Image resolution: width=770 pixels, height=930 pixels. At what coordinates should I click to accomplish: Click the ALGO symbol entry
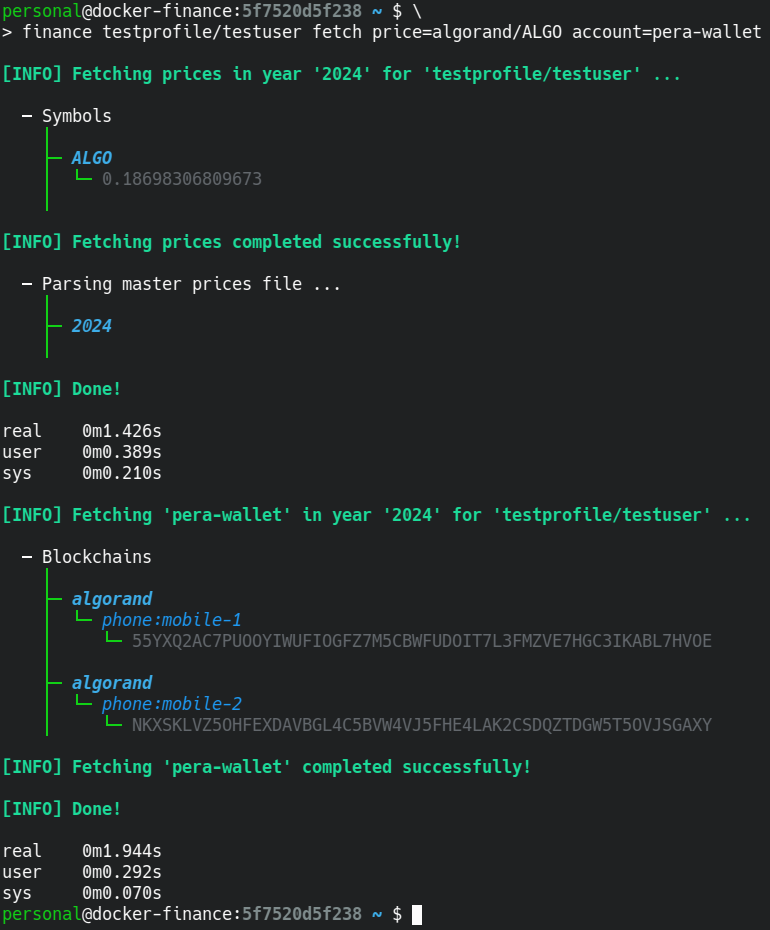91,158
